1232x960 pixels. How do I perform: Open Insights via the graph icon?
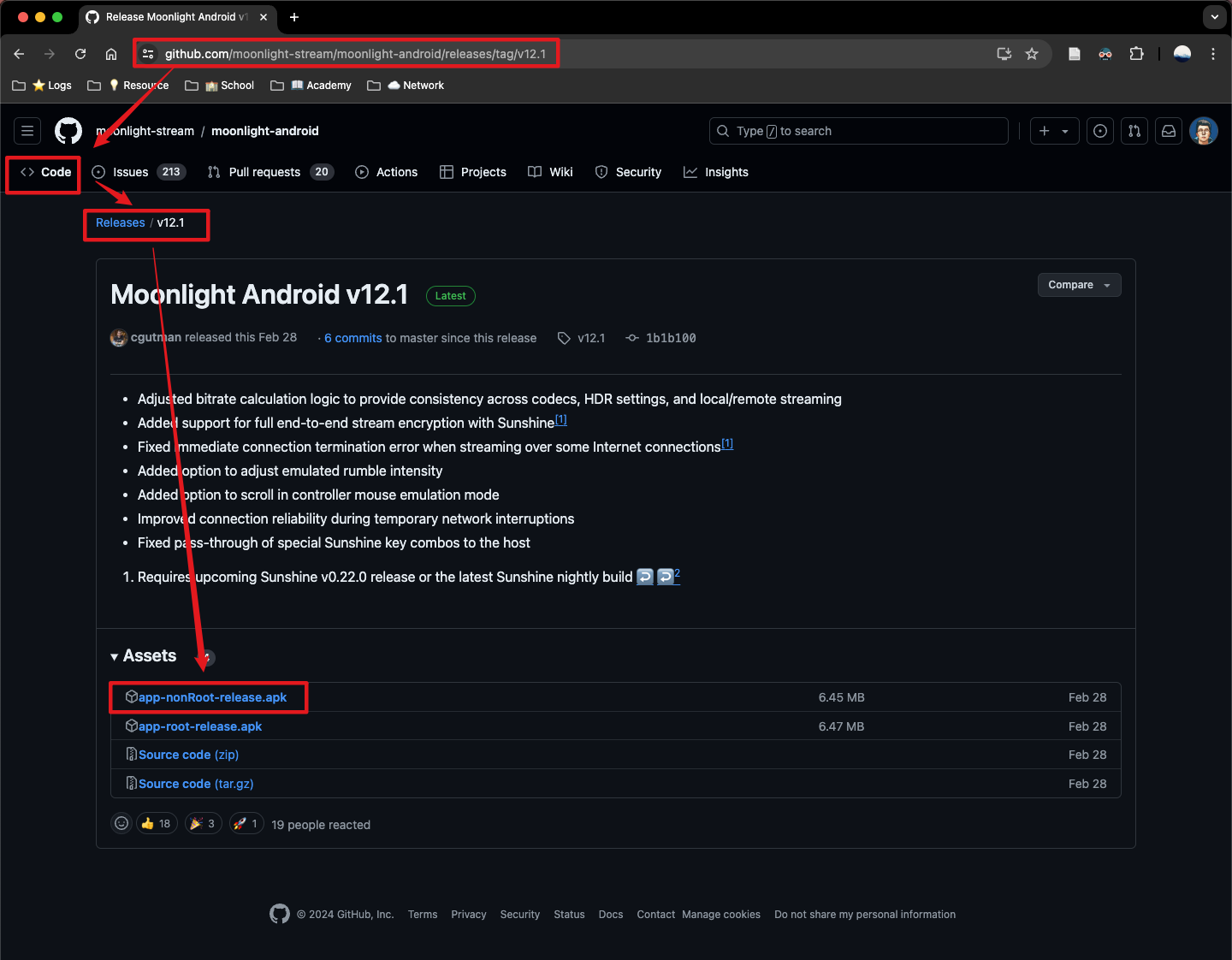691,172
